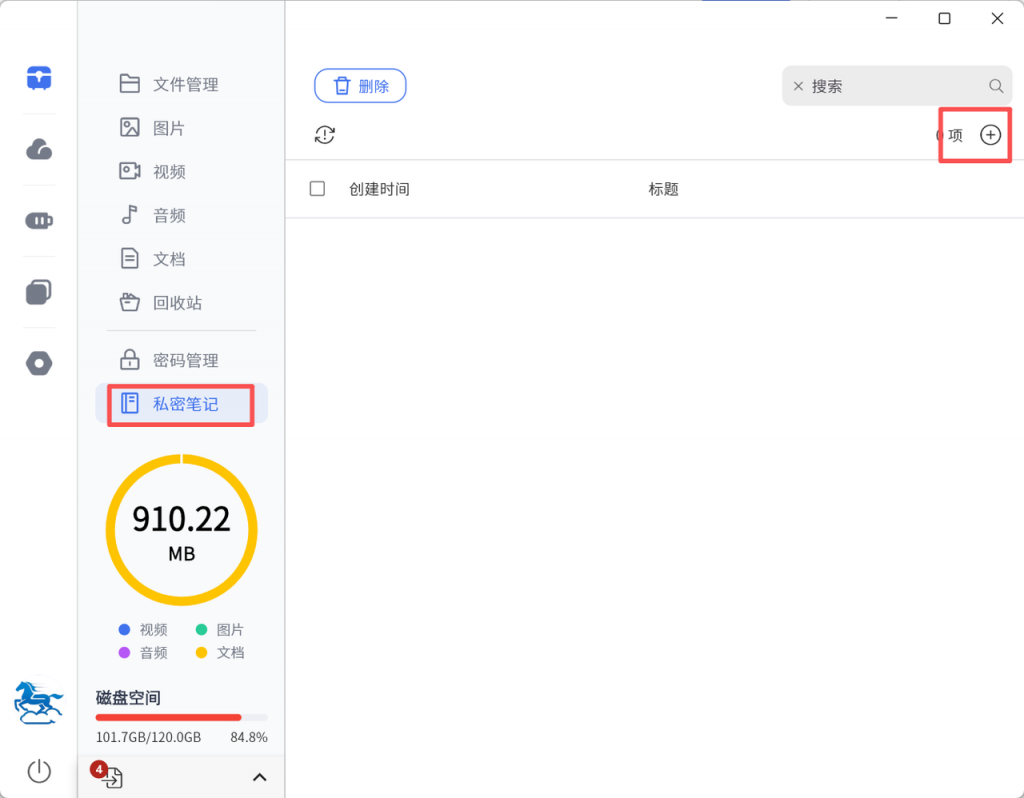The height and width of the screenshot is (798, 1024).
Task: Open 文件管理 in the sidebar
Action: click(184, 84)
